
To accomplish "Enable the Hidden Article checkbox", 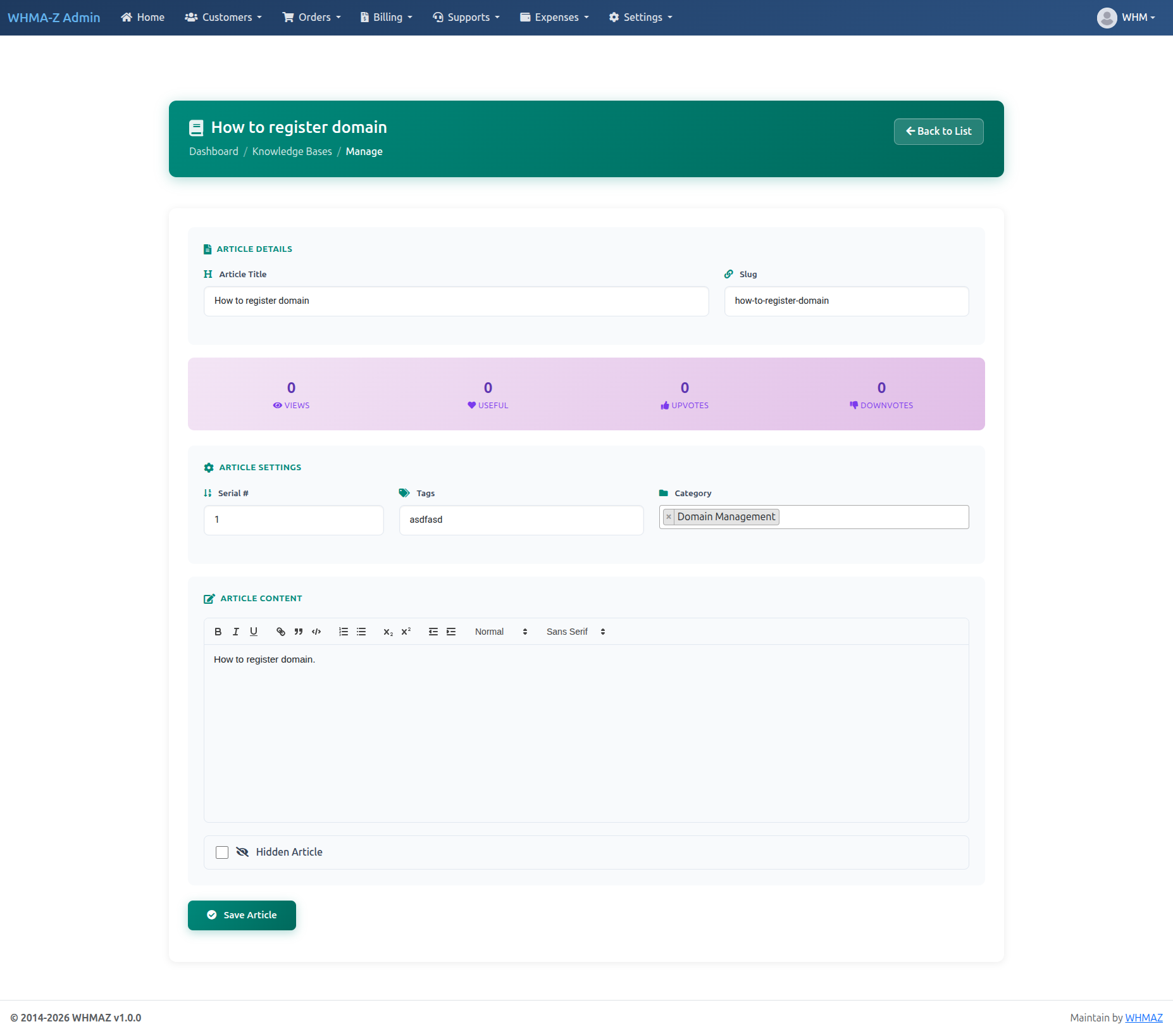I will pos(221,852).
